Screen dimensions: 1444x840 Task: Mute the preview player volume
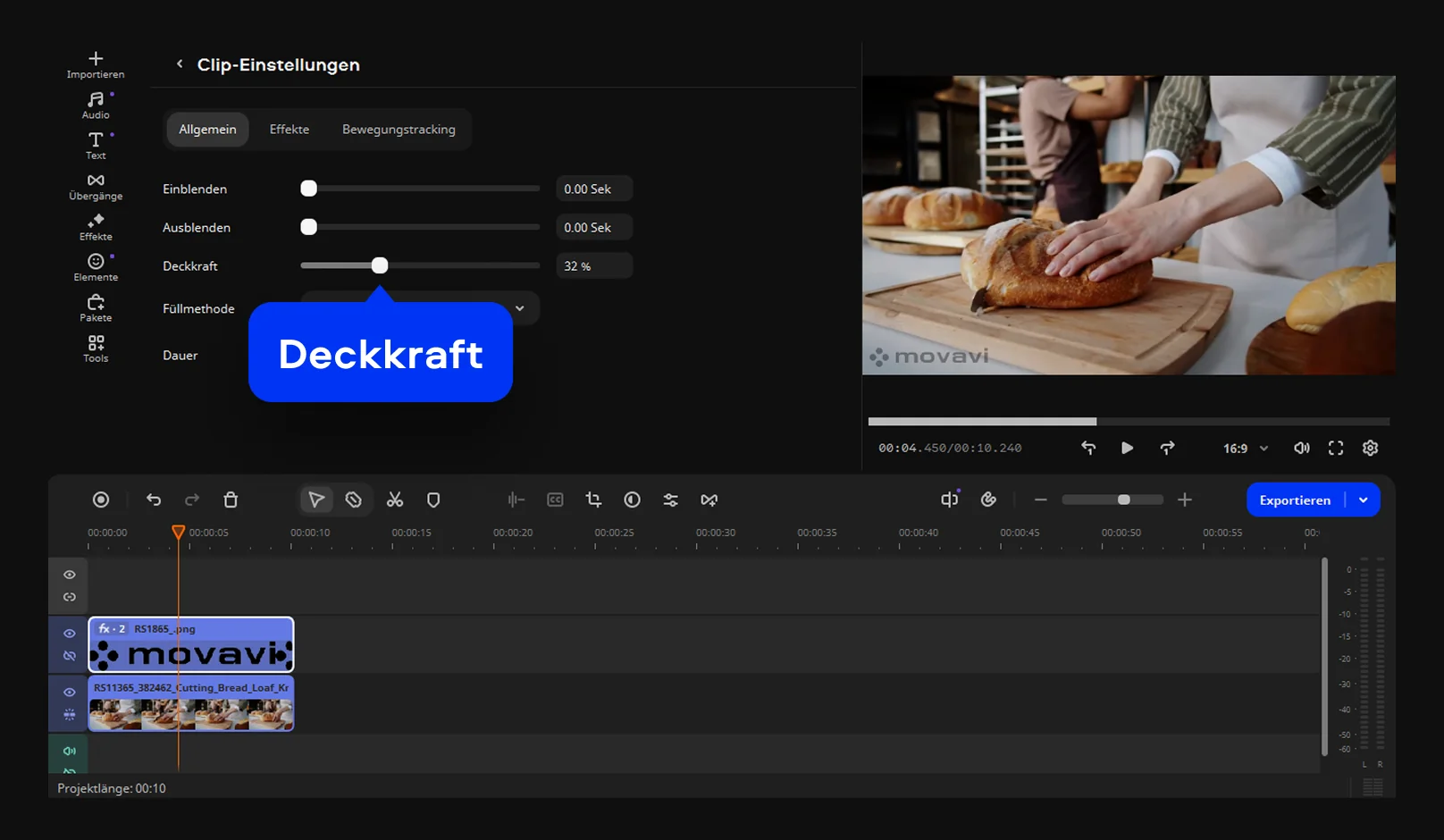click(x=1302, y=448)
